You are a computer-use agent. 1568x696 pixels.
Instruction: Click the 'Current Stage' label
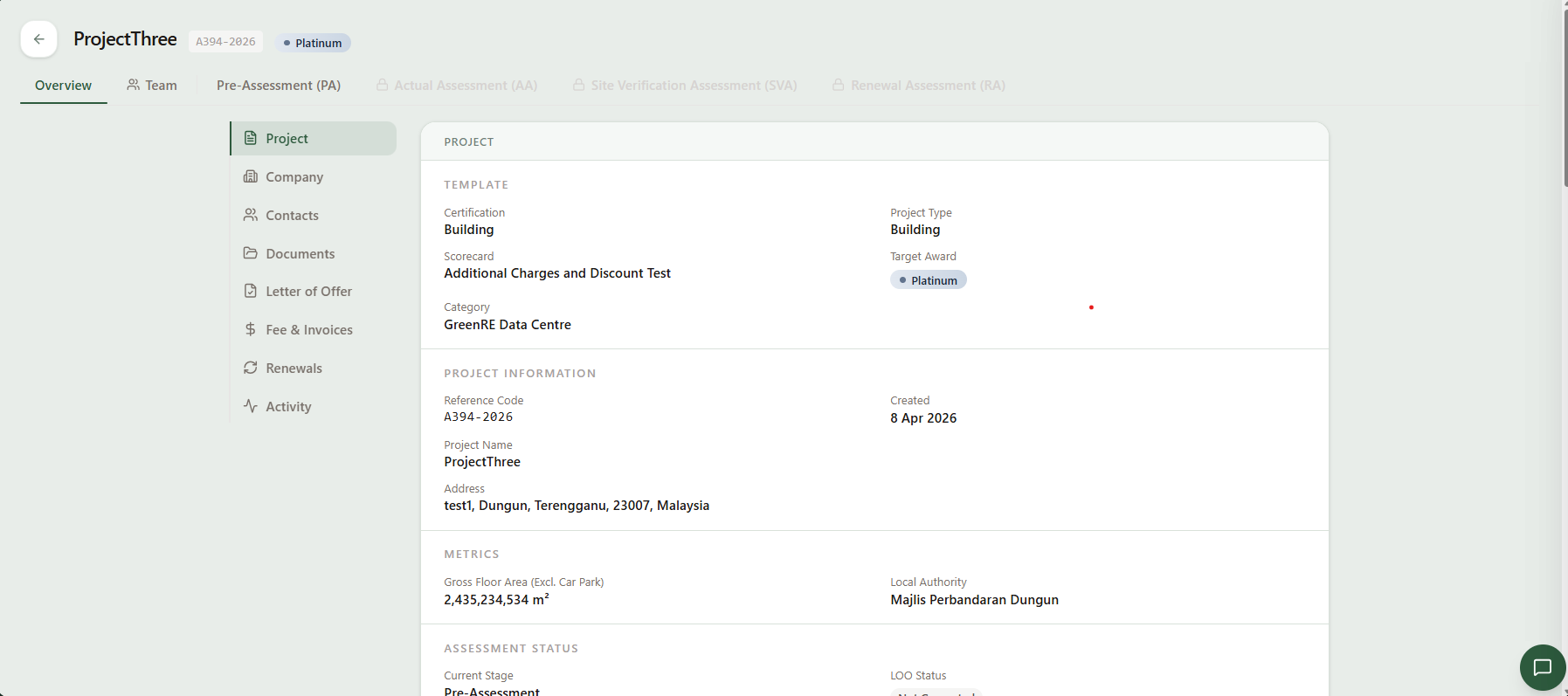(x=479, y=676)
